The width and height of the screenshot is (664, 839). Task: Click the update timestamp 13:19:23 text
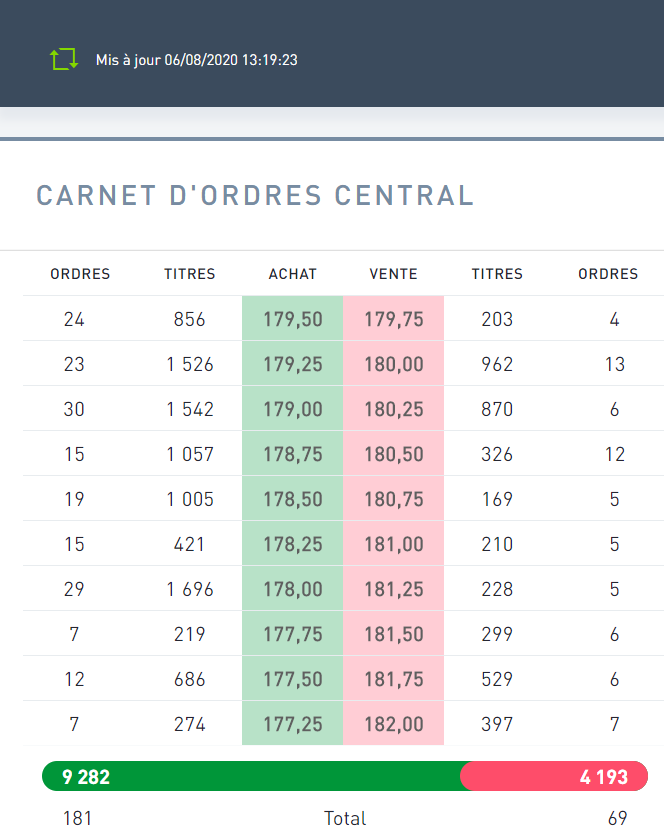coord(270,60)
